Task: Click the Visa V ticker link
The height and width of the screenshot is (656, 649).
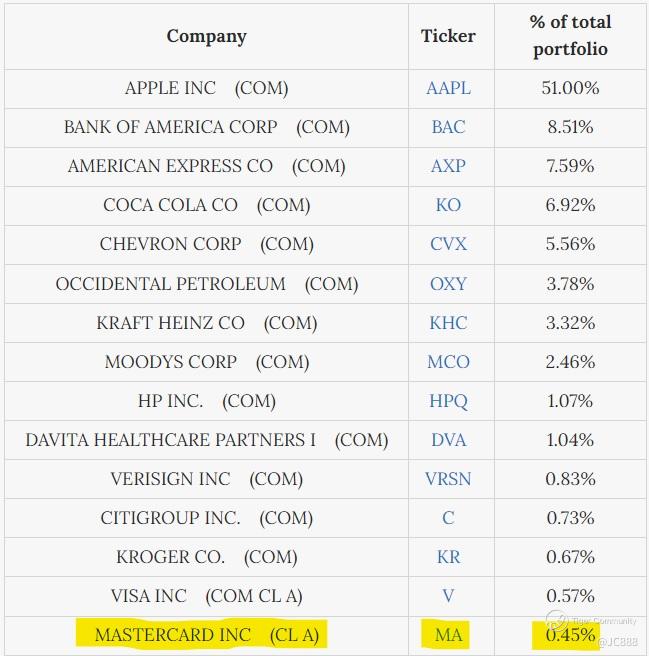Action: (x=448, y=596)
